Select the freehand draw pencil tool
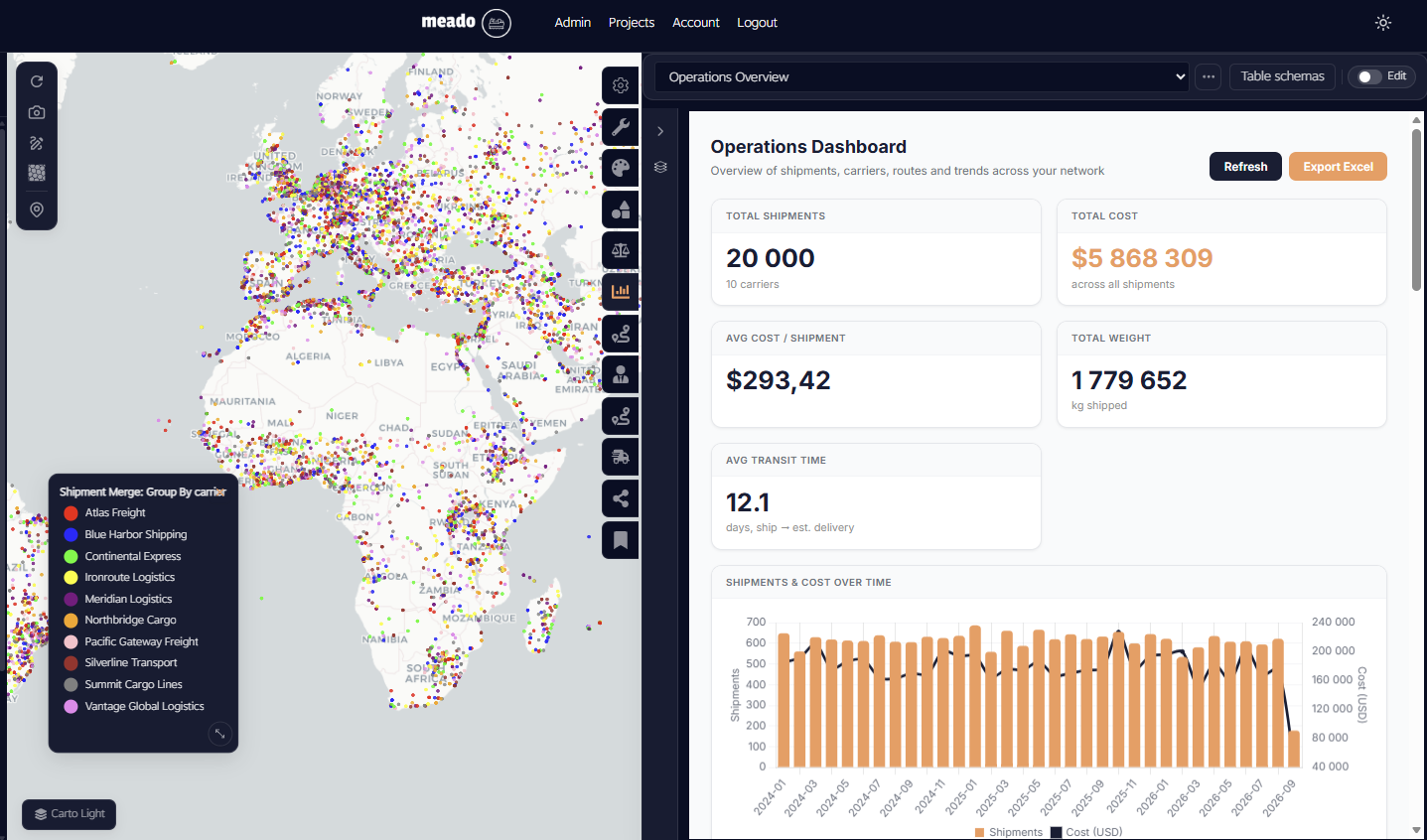Screen dimensions: 1427x840 pos(37,143)
